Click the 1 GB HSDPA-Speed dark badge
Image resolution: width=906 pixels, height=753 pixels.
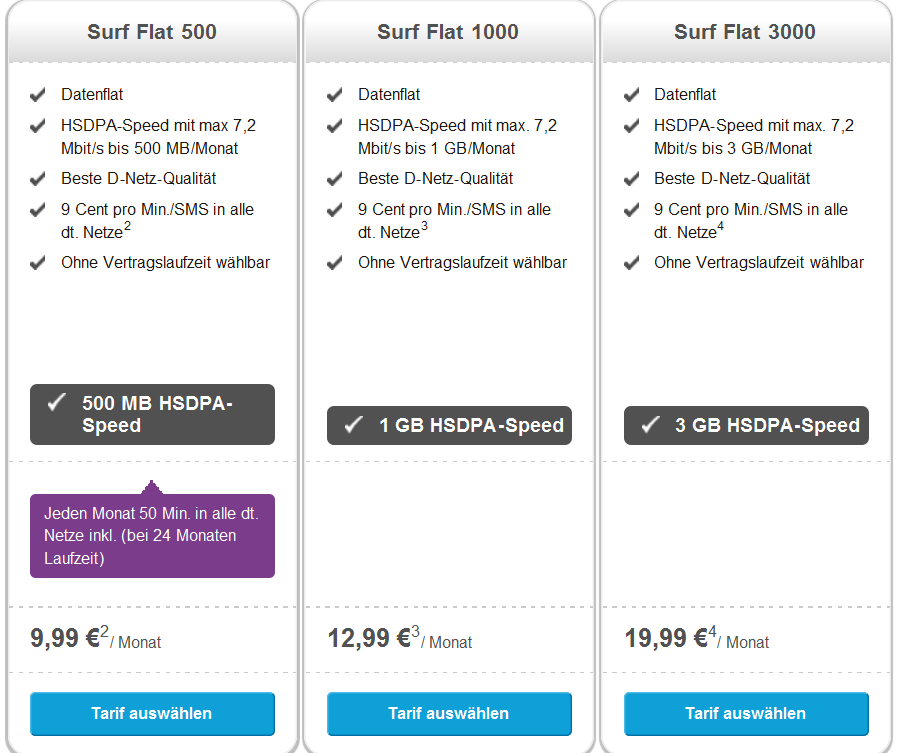449,425
